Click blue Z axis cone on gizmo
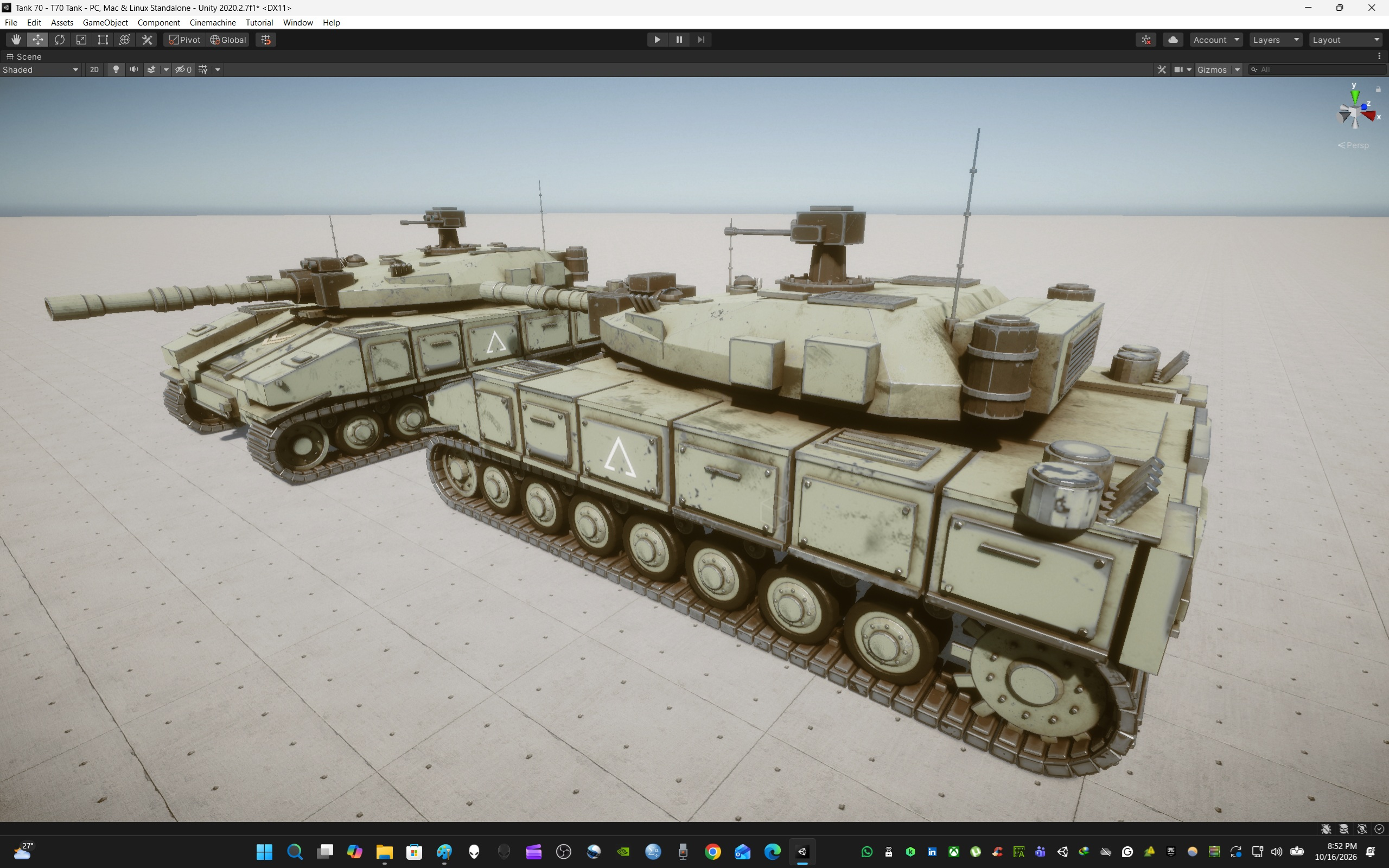The image size is (1389, 868). [x=1365, y=107]
